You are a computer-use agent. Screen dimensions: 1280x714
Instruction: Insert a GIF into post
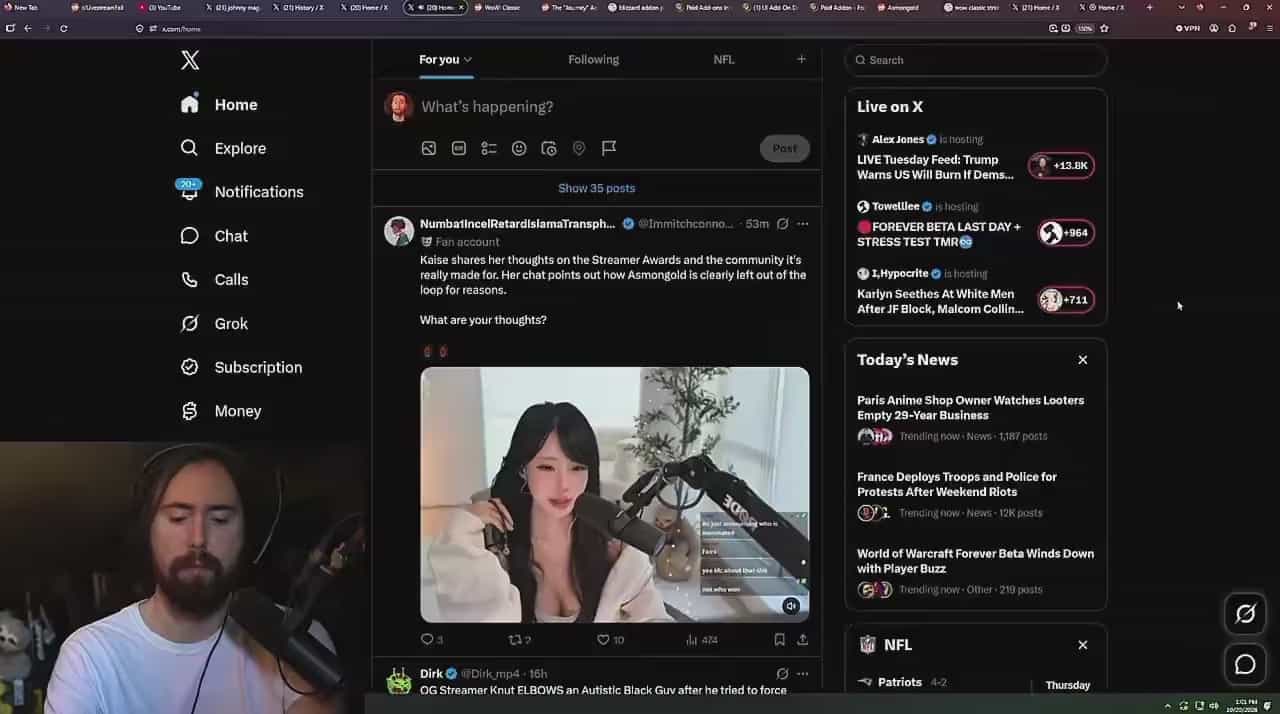click(459, 148)
